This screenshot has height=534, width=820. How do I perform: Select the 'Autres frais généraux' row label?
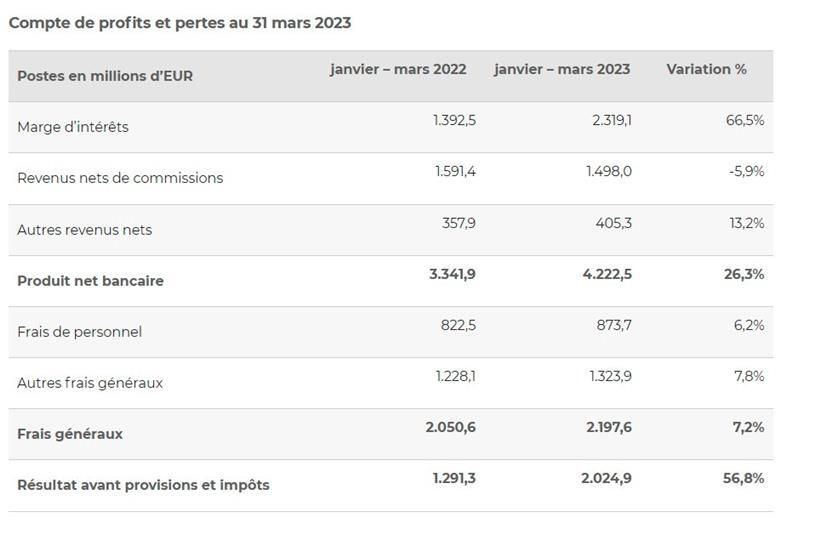(90, 383)
